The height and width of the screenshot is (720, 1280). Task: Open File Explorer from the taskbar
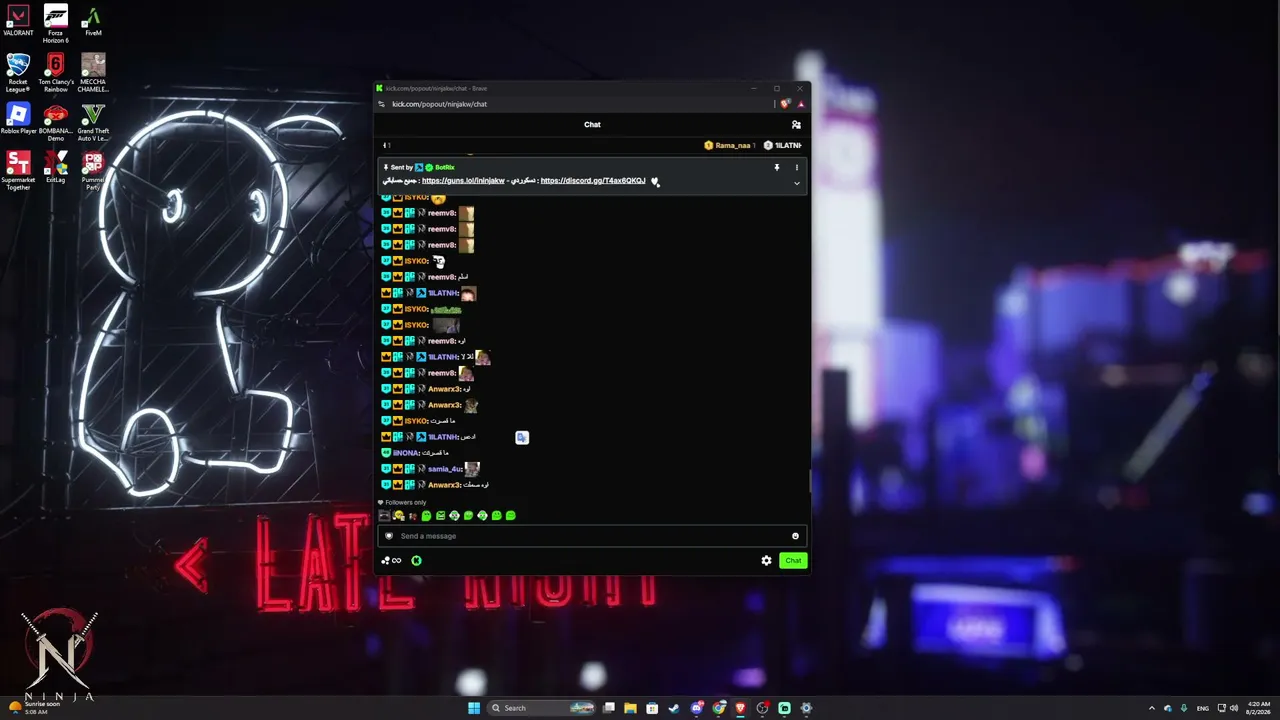pos(630,708)
